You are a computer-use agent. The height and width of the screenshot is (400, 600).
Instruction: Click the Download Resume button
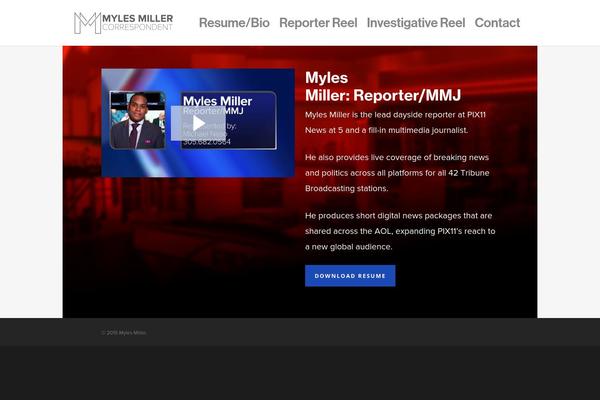pos(350,276)
